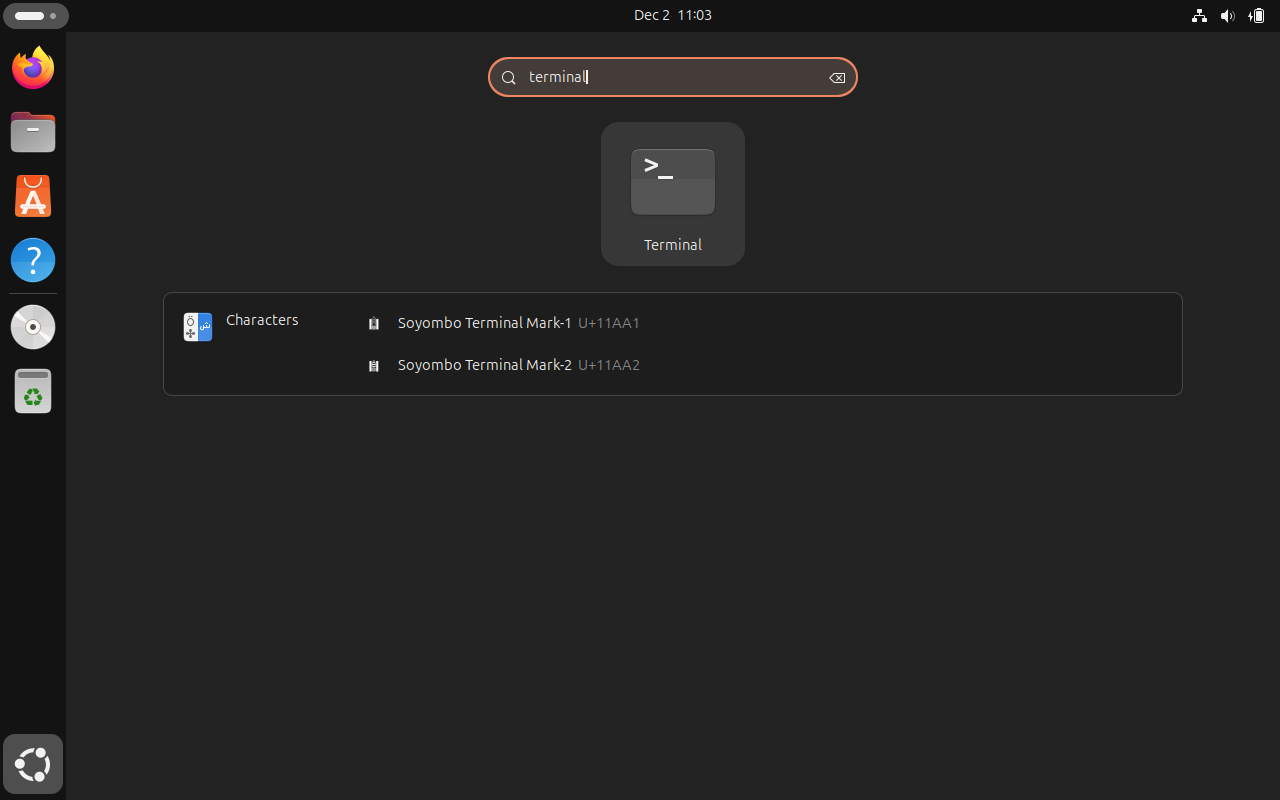The image size is (1280, 800).
Task: Click the workspace indicator pill at top-left
Action: [x=36, y=16]
